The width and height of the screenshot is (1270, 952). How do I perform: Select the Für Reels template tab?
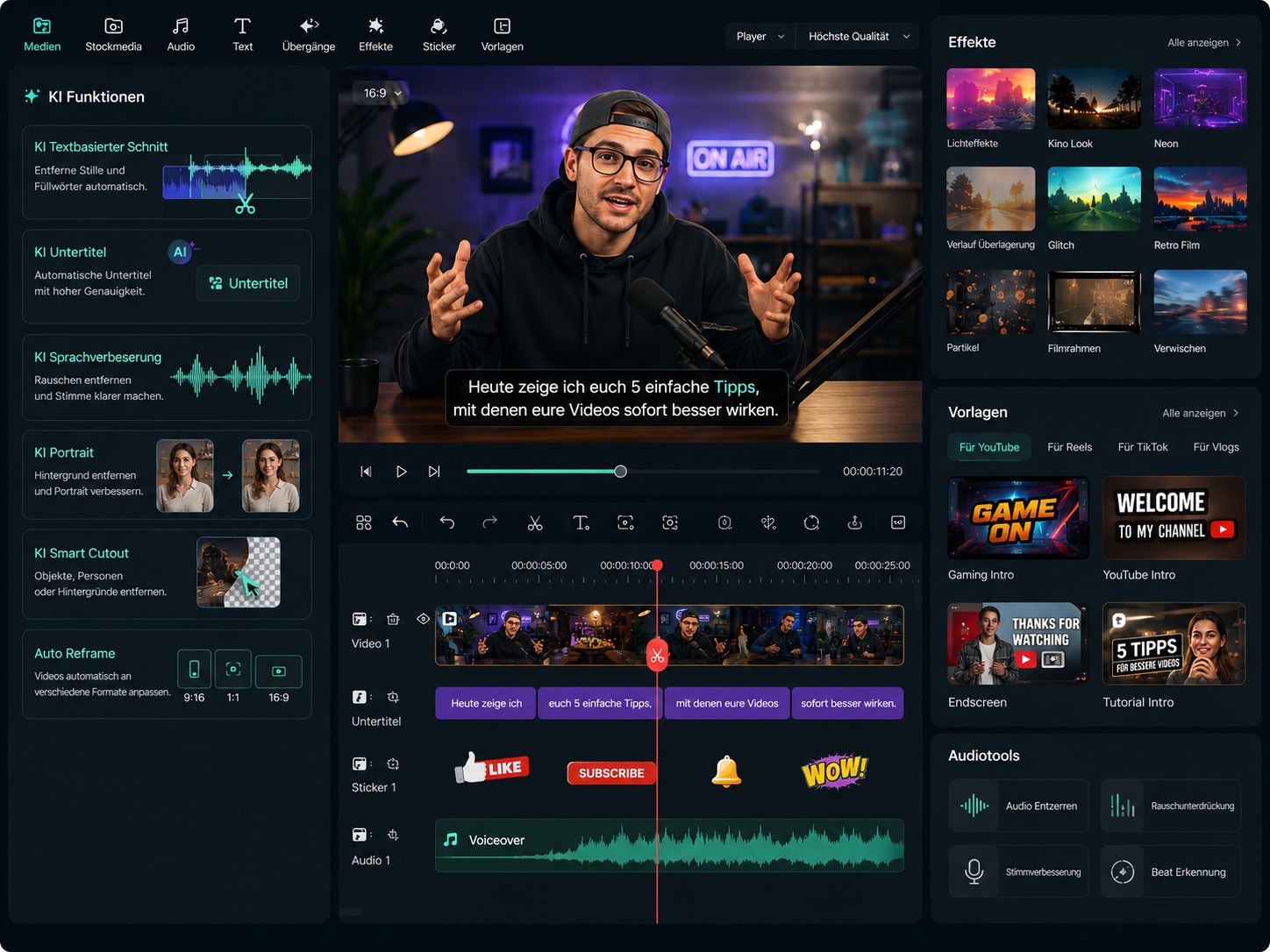point(1069,447)
